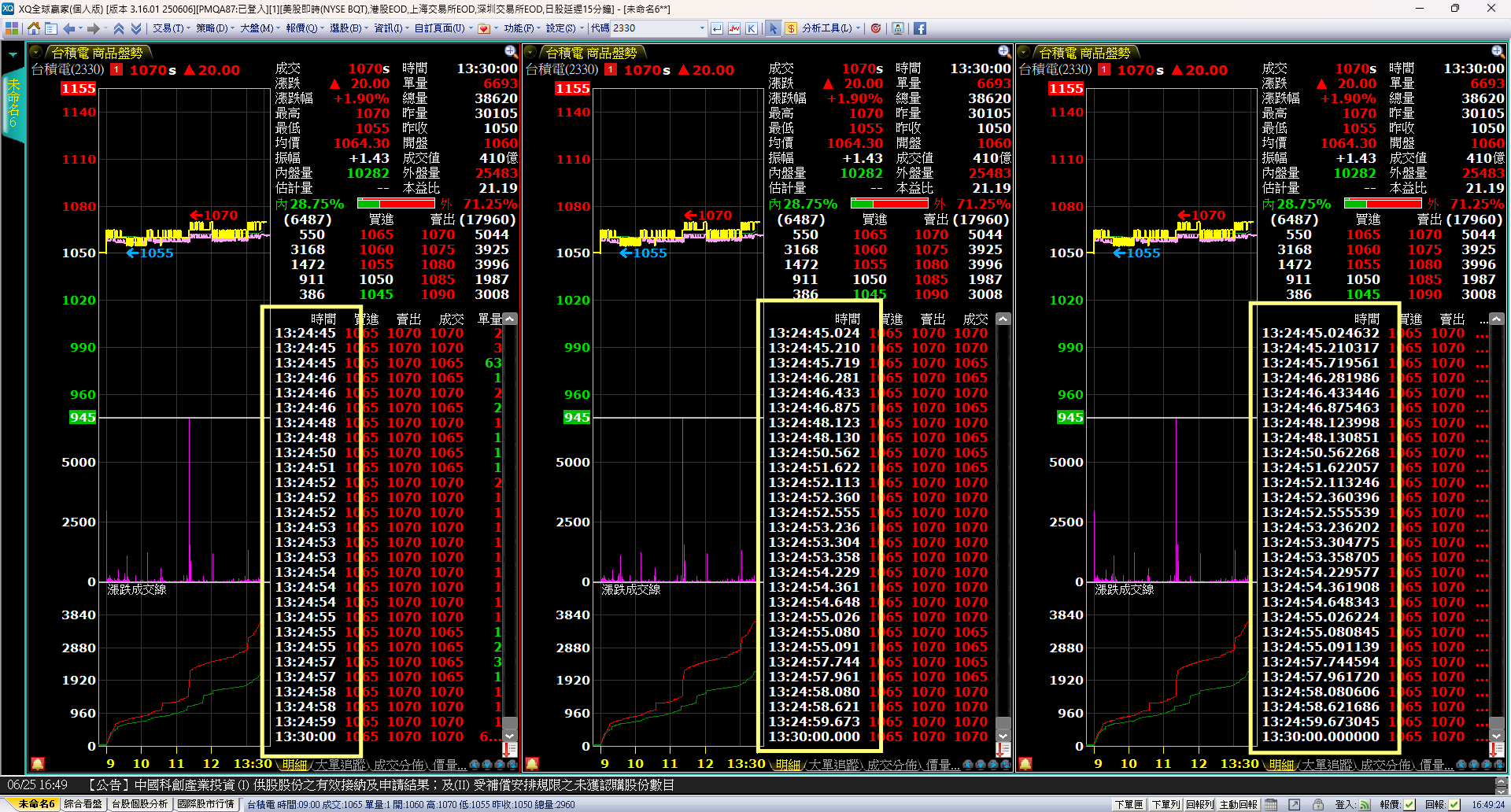Expand the stock code 2330 dropdown
The width and height of the screenshot is (1511, 812).
[x=702, y=28]
